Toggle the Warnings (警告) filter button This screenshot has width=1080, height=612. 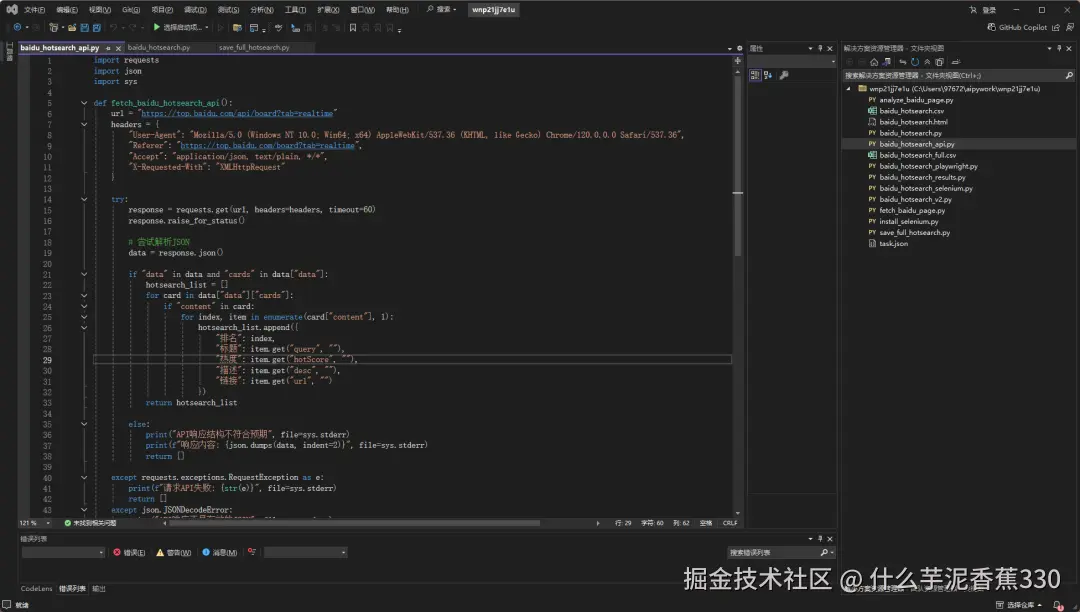tap(174, 552)
